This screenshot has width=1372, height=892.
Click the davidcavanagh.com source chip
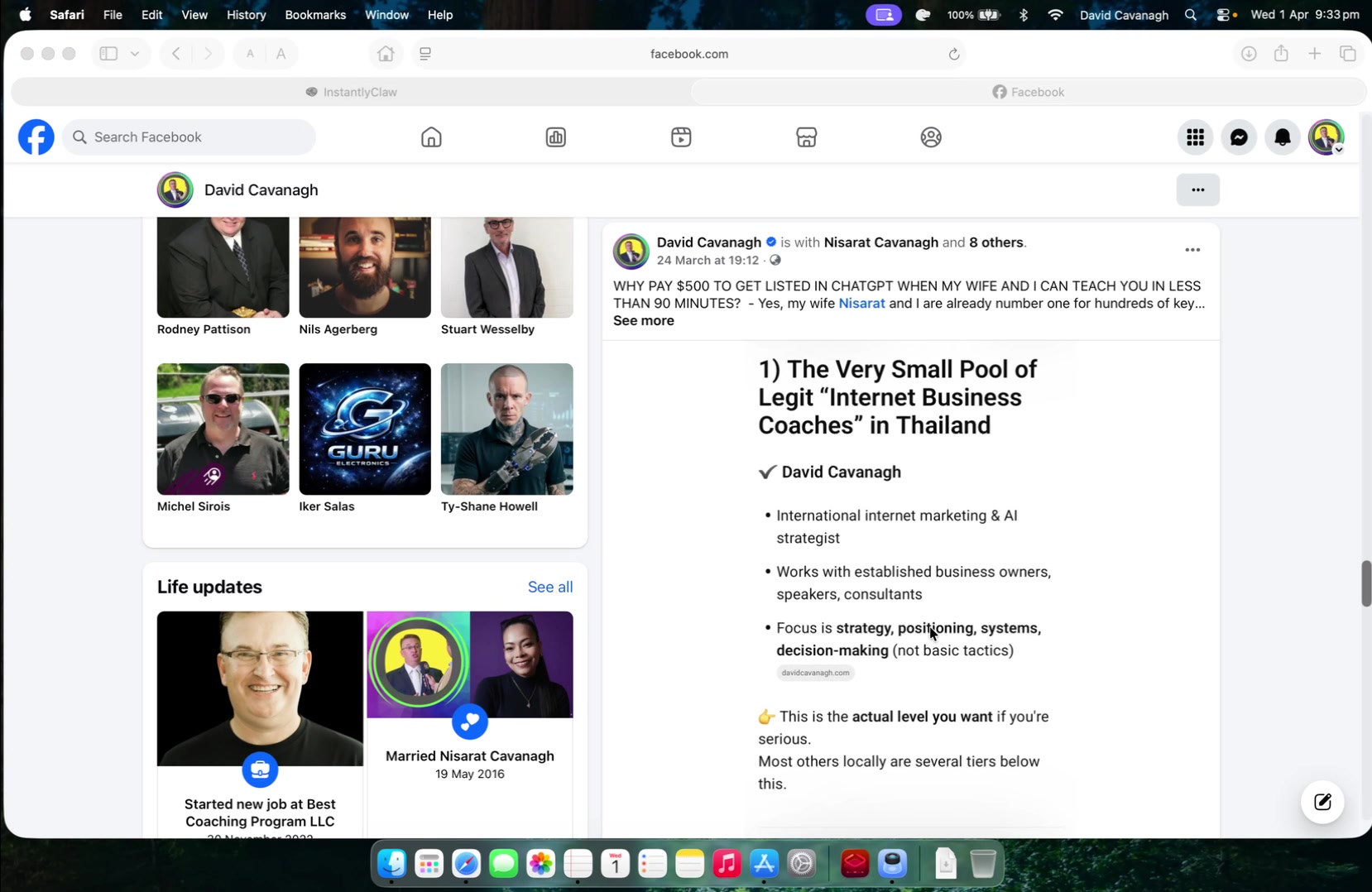(x=815, y=673)
